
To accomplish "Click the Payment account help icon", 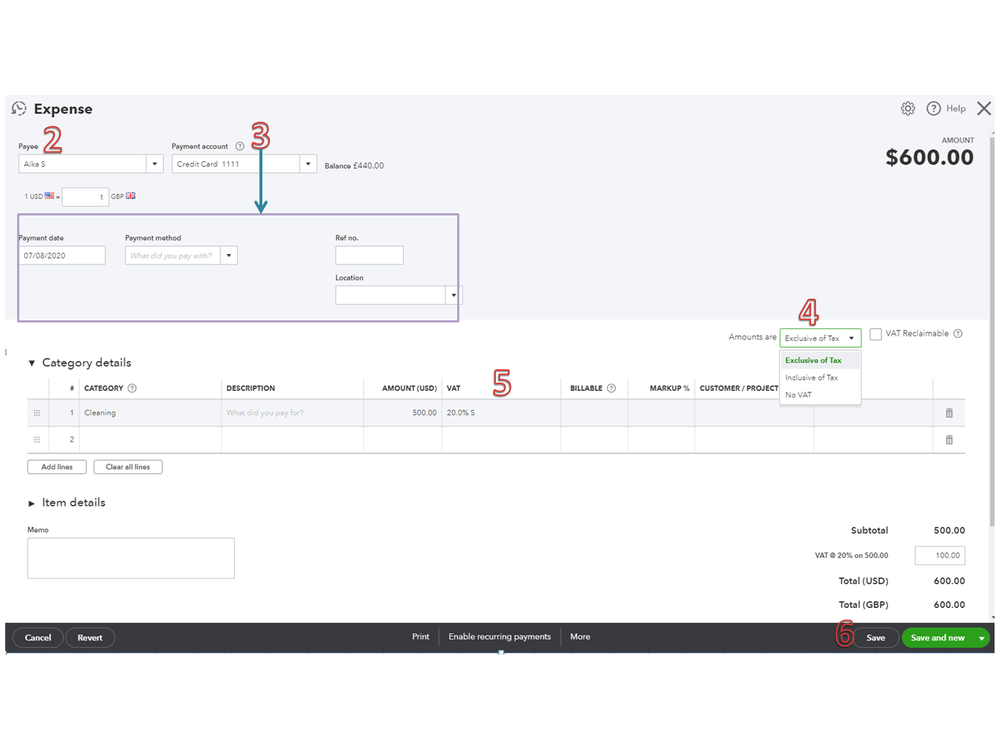I will pos(240,146).
